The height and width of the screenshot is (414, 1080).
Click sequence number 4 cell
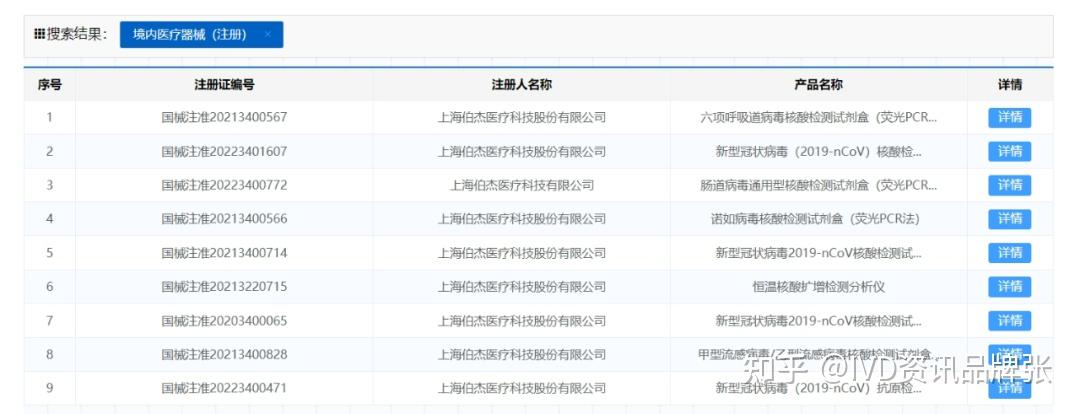pyautogui.click(x=50, y=219)
